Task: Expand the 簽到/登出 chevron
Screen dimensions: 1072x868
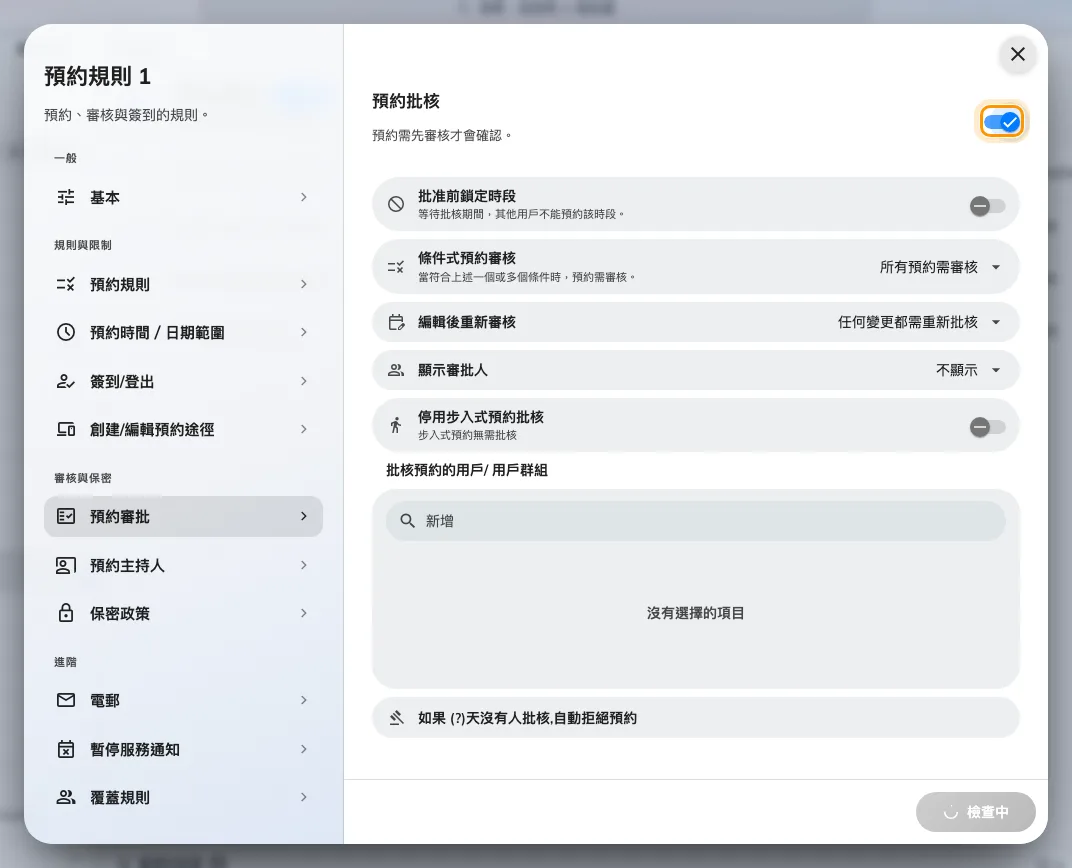Action: (304, 381)
